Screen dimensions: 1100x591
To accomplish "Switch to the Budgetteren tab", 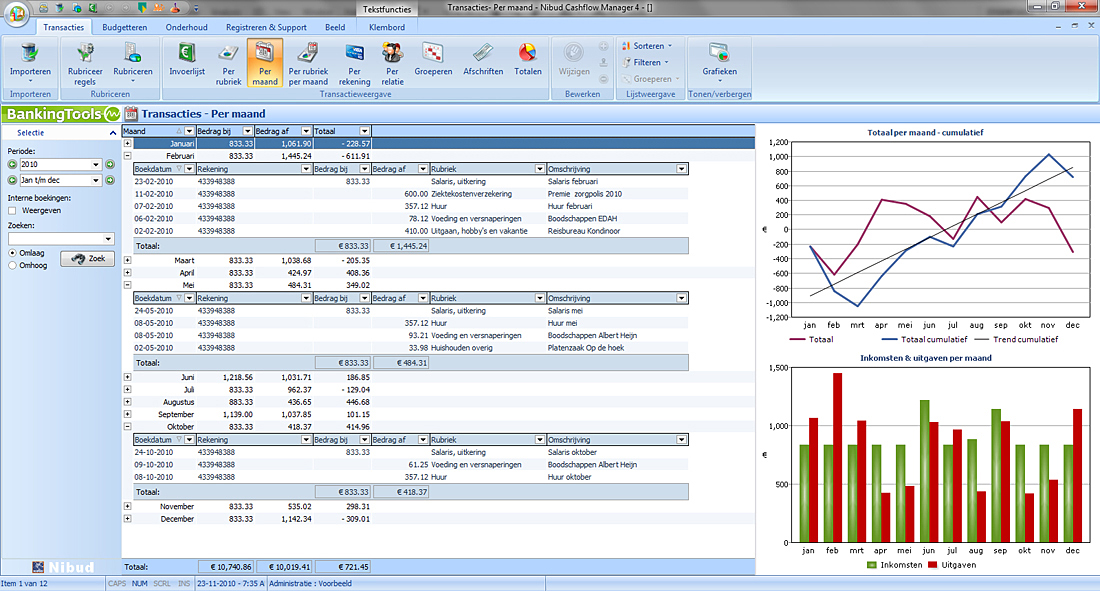I will point(125,27).
